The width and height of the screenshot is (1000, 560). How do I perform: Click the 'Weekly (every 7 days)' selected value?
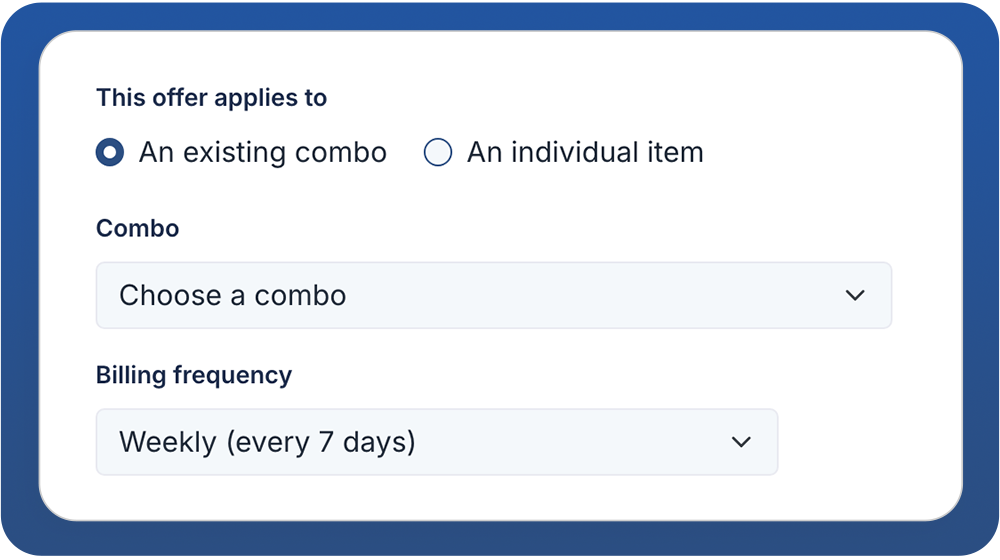(267, 442)
